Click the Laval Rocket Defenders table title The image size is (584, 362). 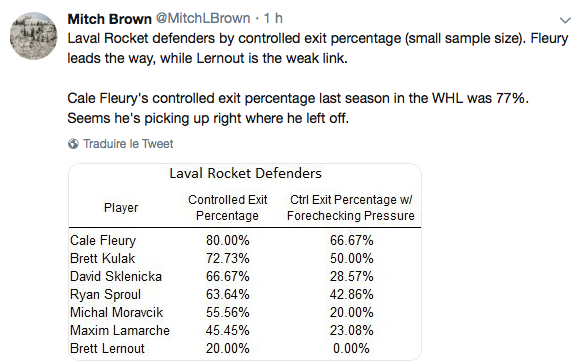coord(245,173)
